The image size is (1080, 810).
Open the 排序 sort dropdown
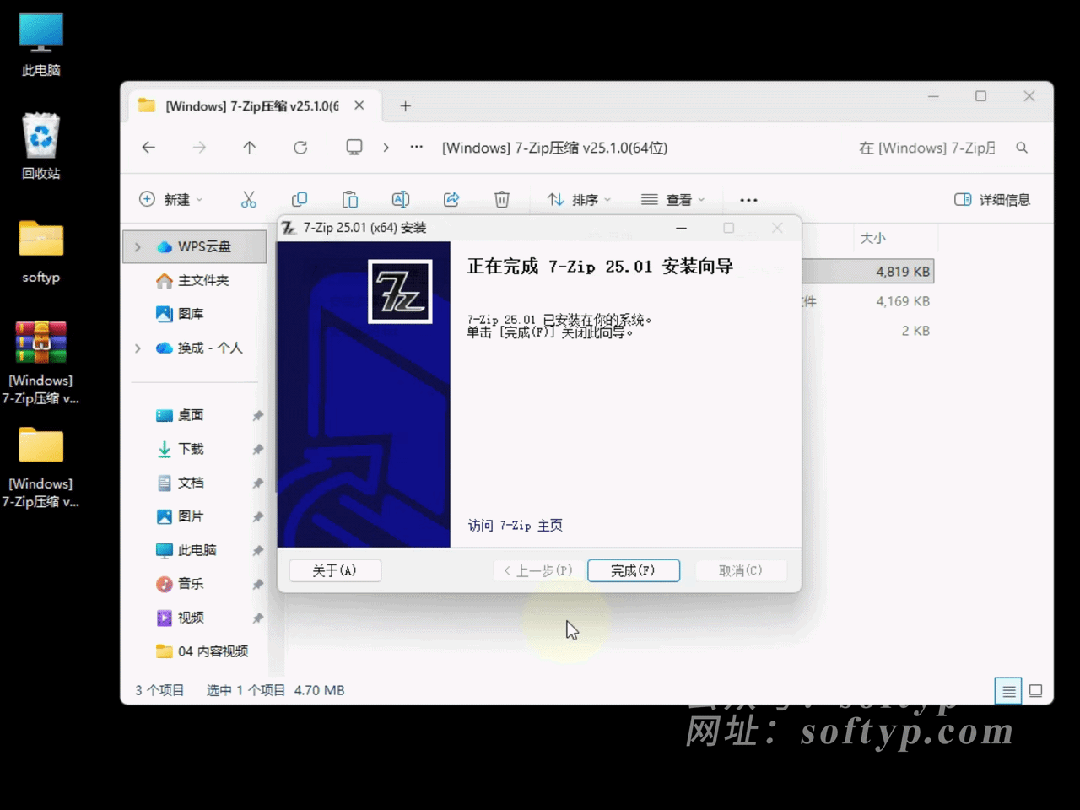(579, 200)
